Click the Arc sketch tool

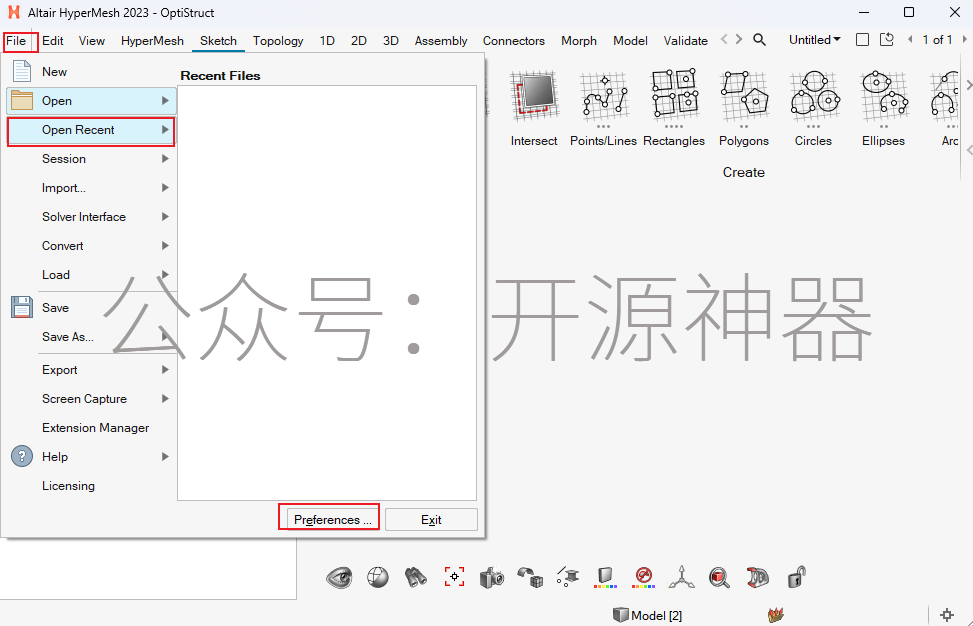point(948,109)
